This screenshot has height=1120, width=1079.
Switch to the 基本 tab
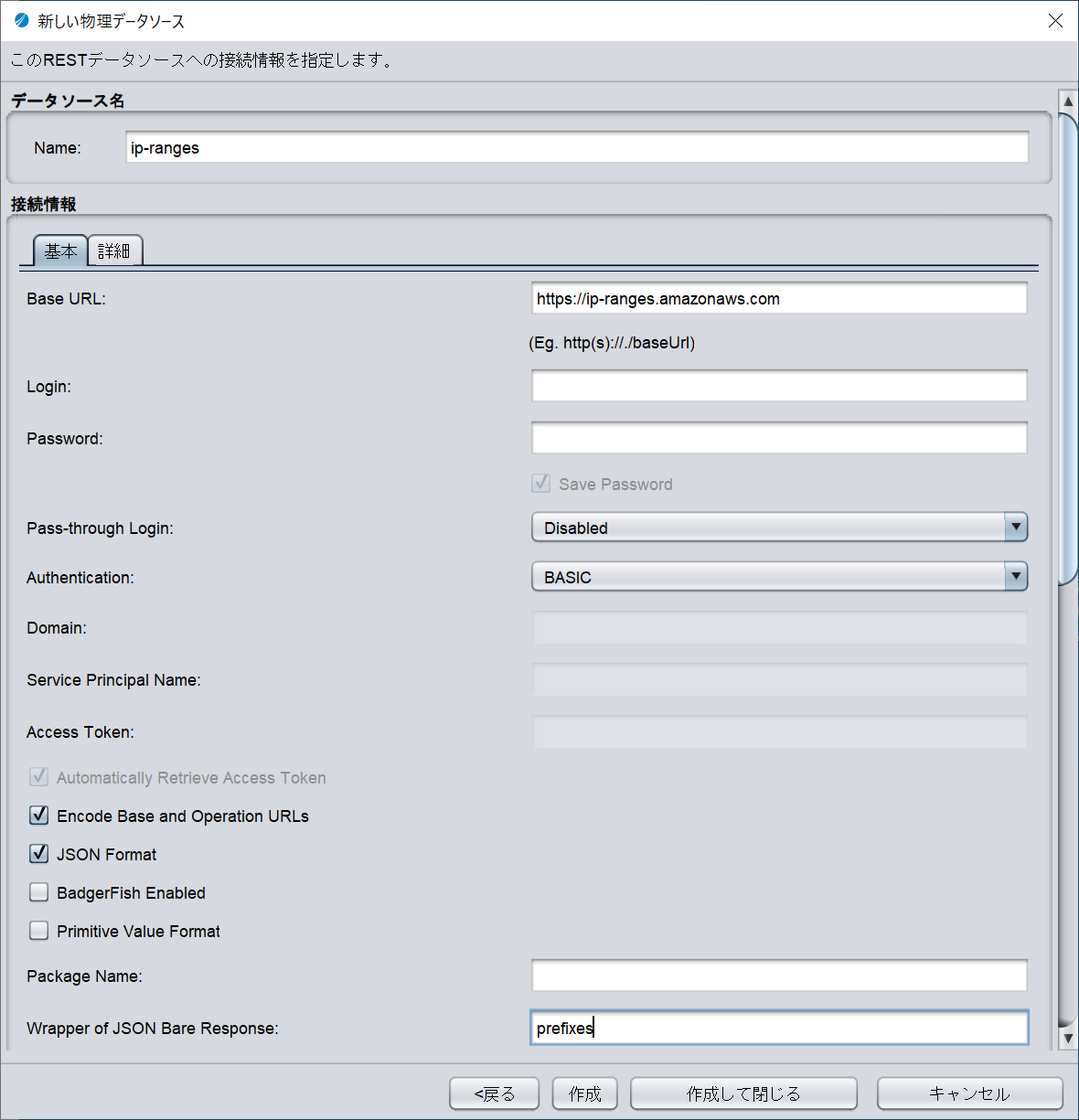(x=60, y=251)
